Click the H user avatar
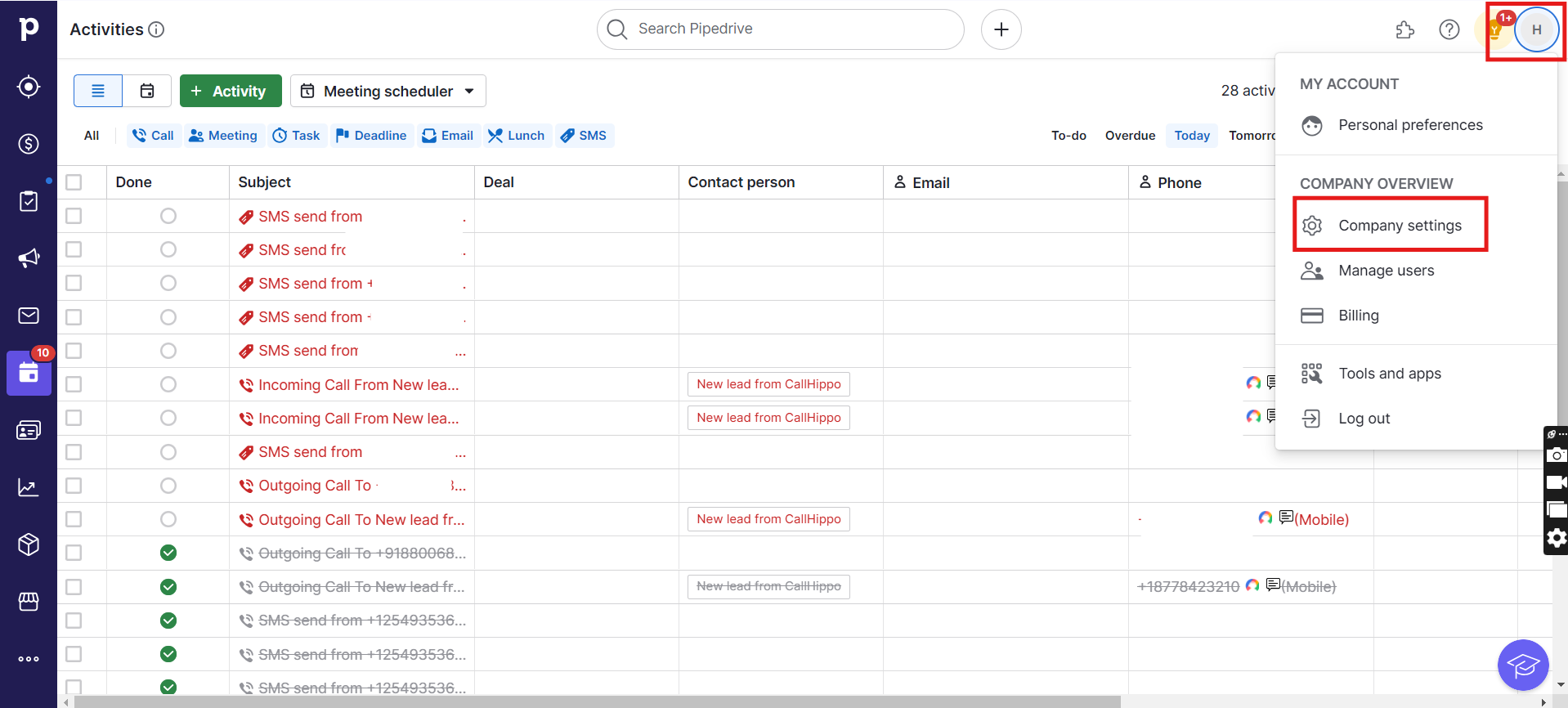Screen dimensions: 1568x708 tap(1537, 29)
